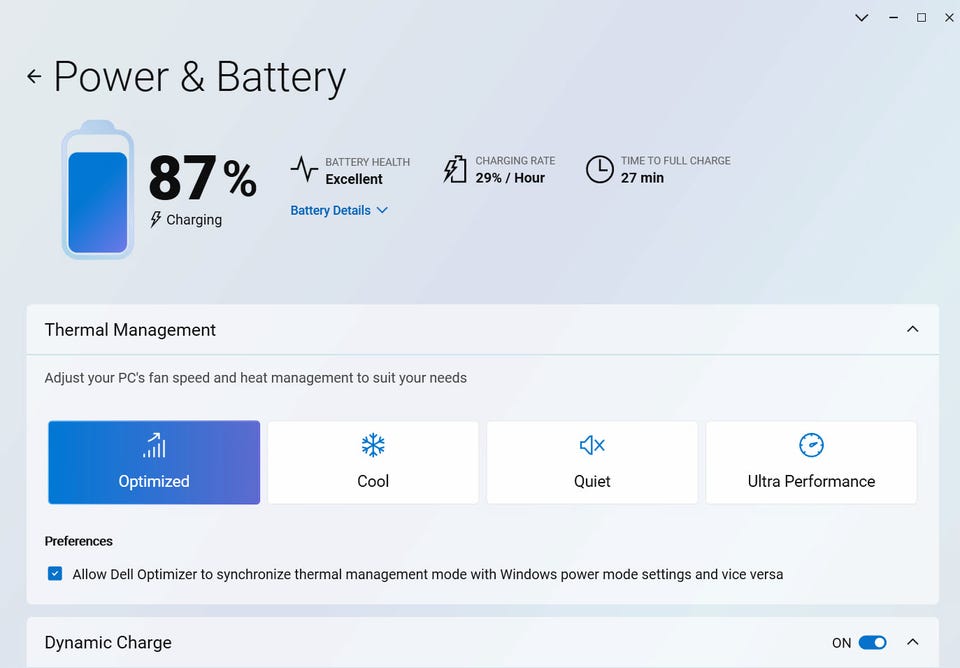Click the Preferences label
This screenshot has height=668, width=960.
coord(78,541)
